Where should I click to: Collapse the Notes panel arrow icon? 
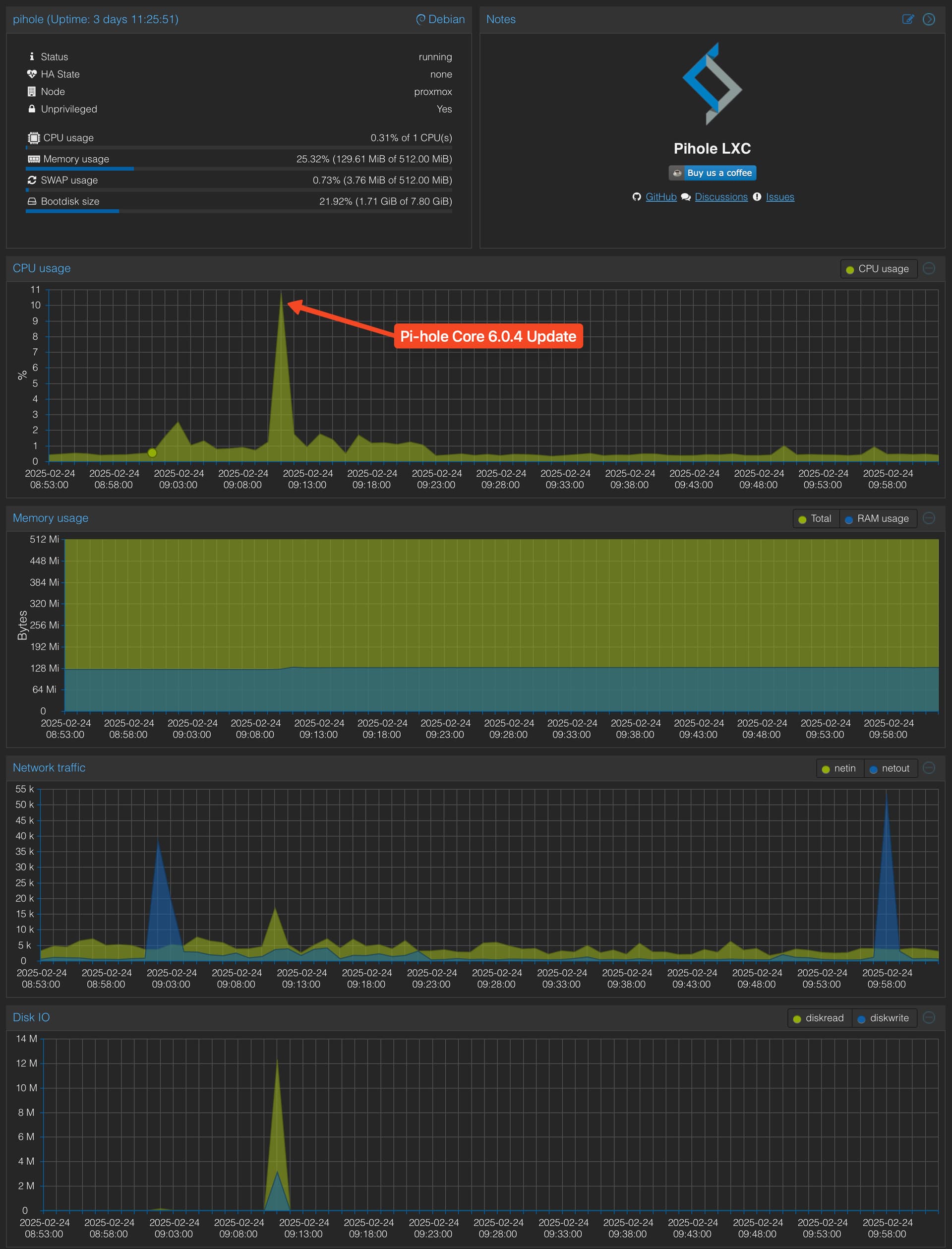(929, 19)
